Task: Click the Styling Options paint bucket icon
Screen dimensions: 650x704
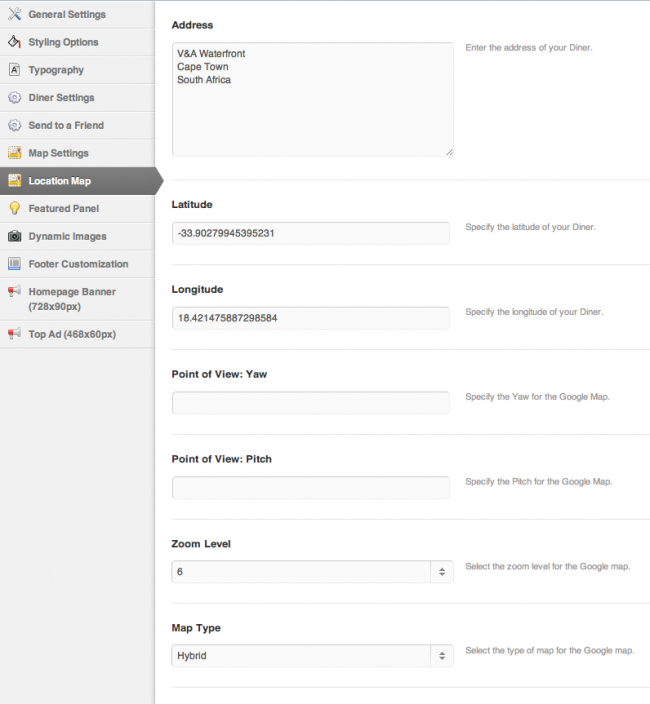Action: (14, 42)
